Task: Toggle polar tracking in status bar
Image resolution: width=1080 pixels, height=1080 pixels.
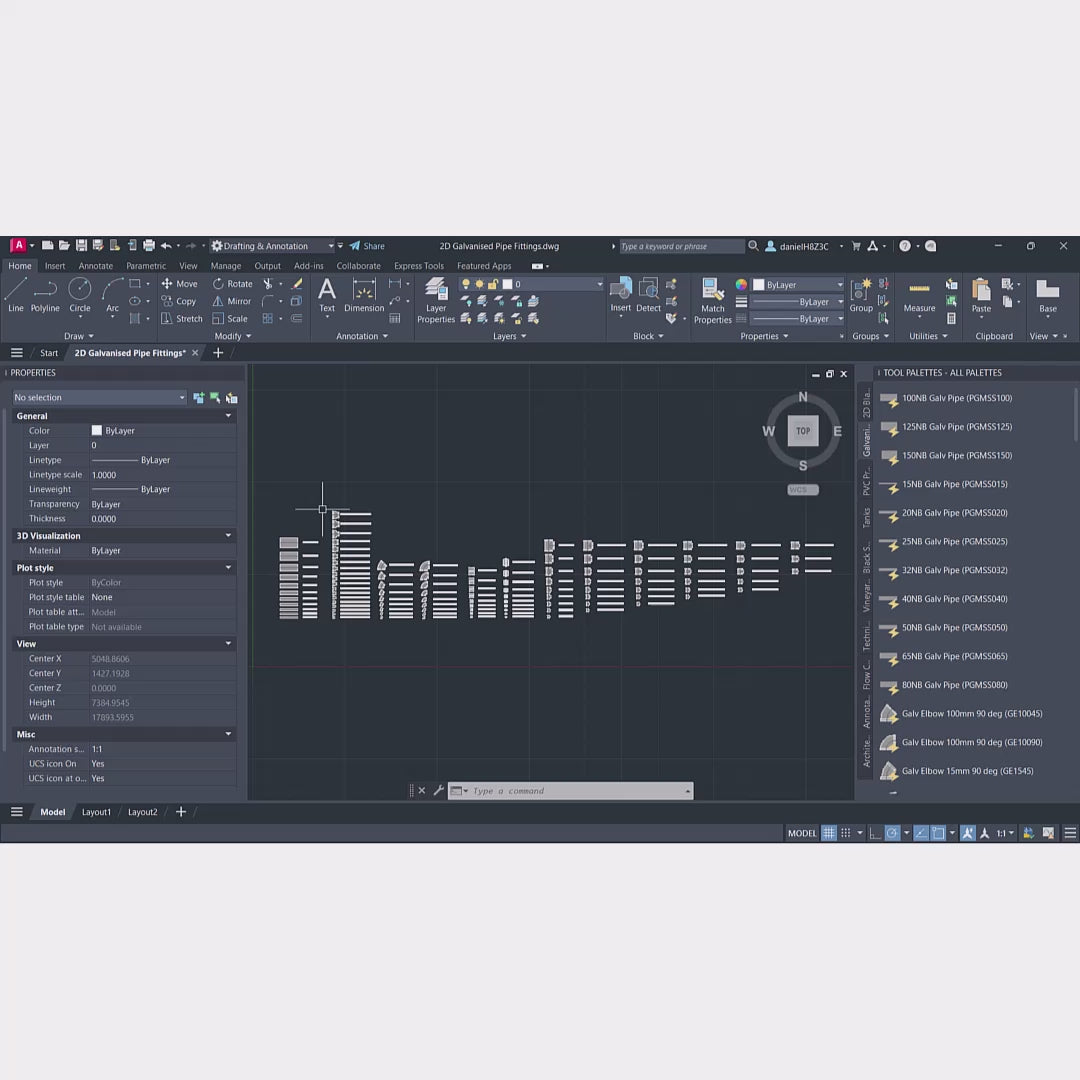Action: pyautogui.click(x=890, y=833)
